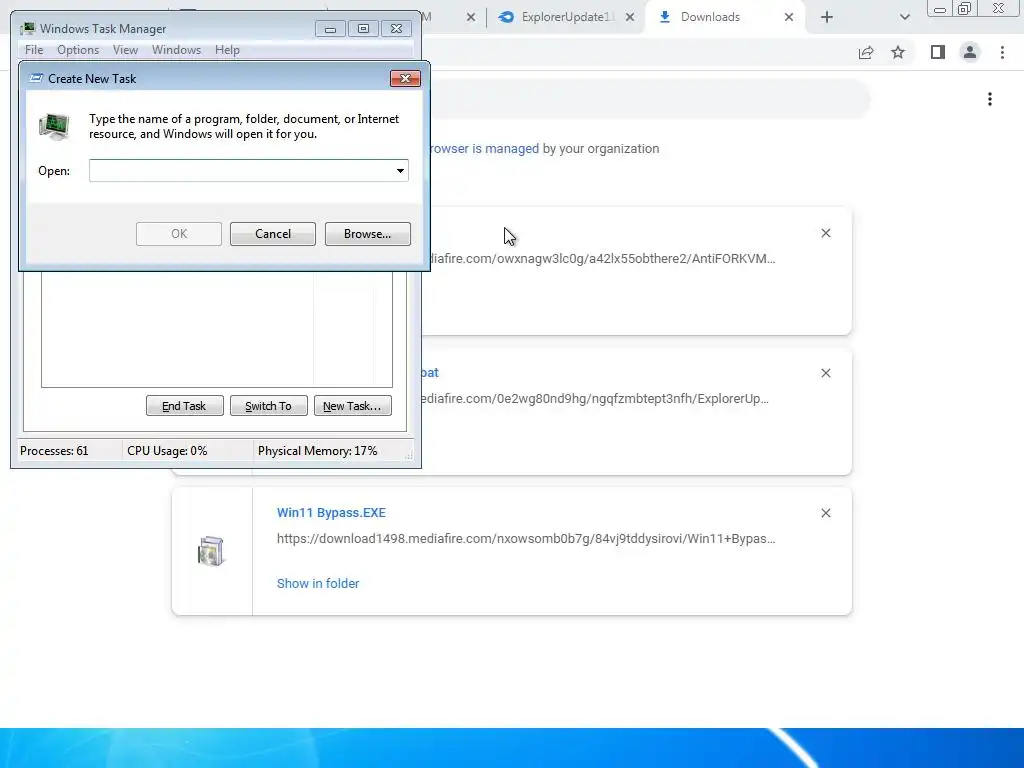Click the Switch To button
1024x768 pixels.
tap(268, 406)
